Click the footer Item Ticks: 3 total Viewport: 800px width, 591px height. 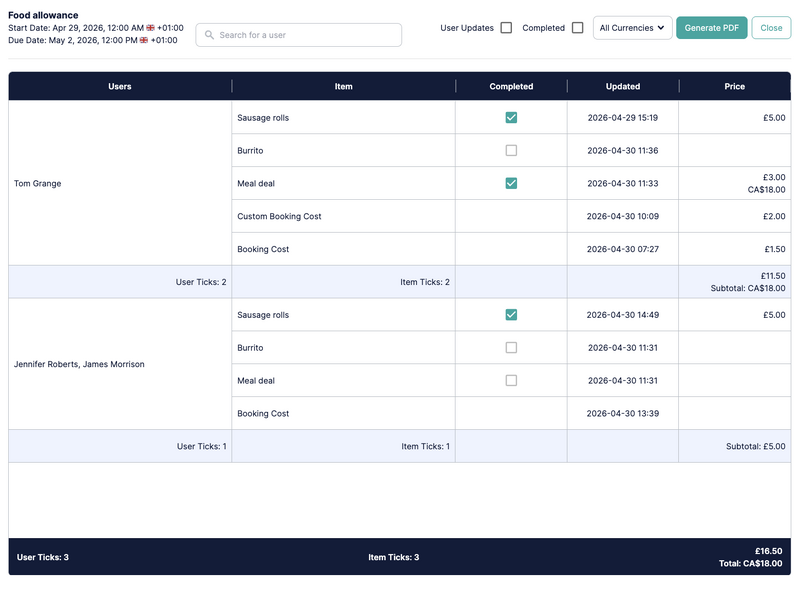[393, 557]
